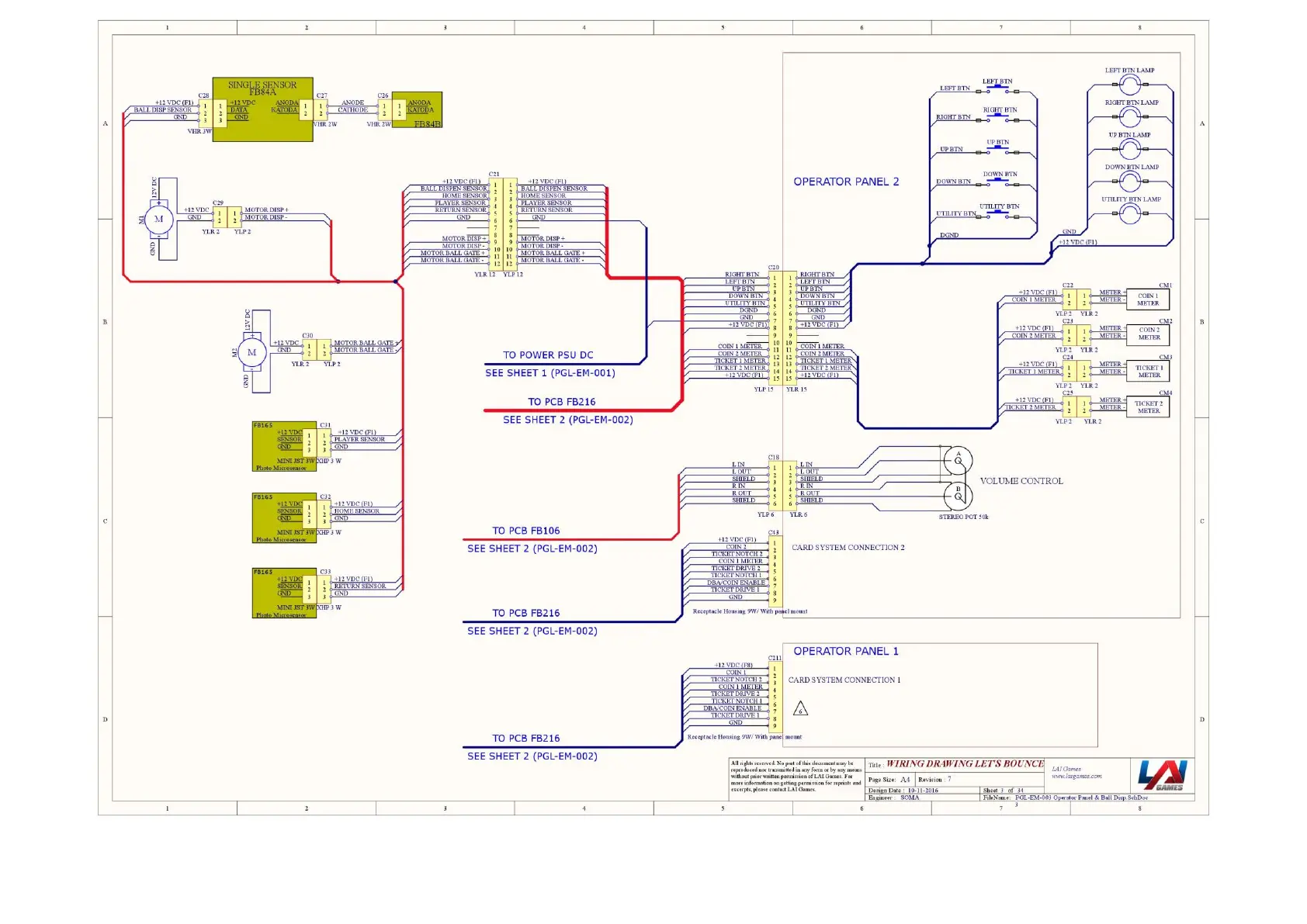Pick the DOWN BTN LAMP symbol
The width and height of the screenshot is (1307, 924).
(x=1130, y=182)
